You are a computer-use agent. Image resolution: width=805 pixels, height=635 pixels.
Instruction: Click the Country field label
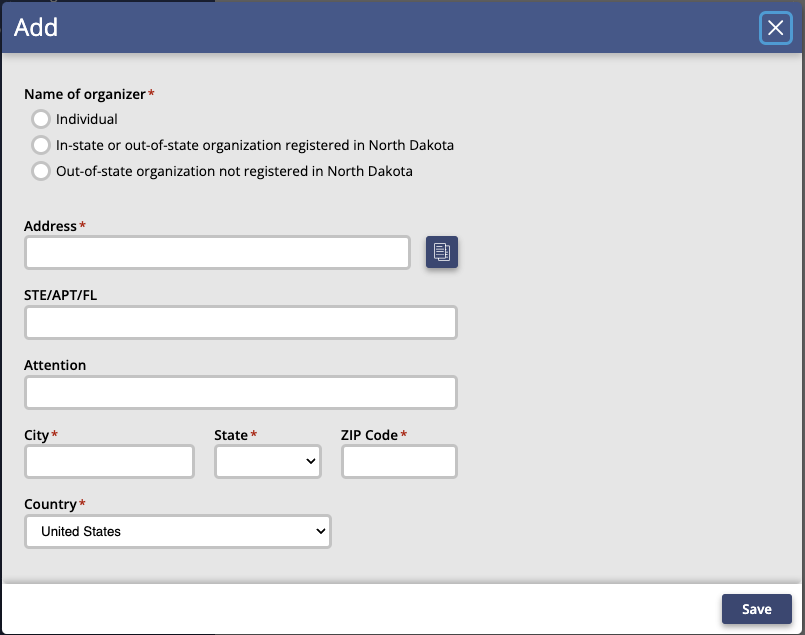50,504
